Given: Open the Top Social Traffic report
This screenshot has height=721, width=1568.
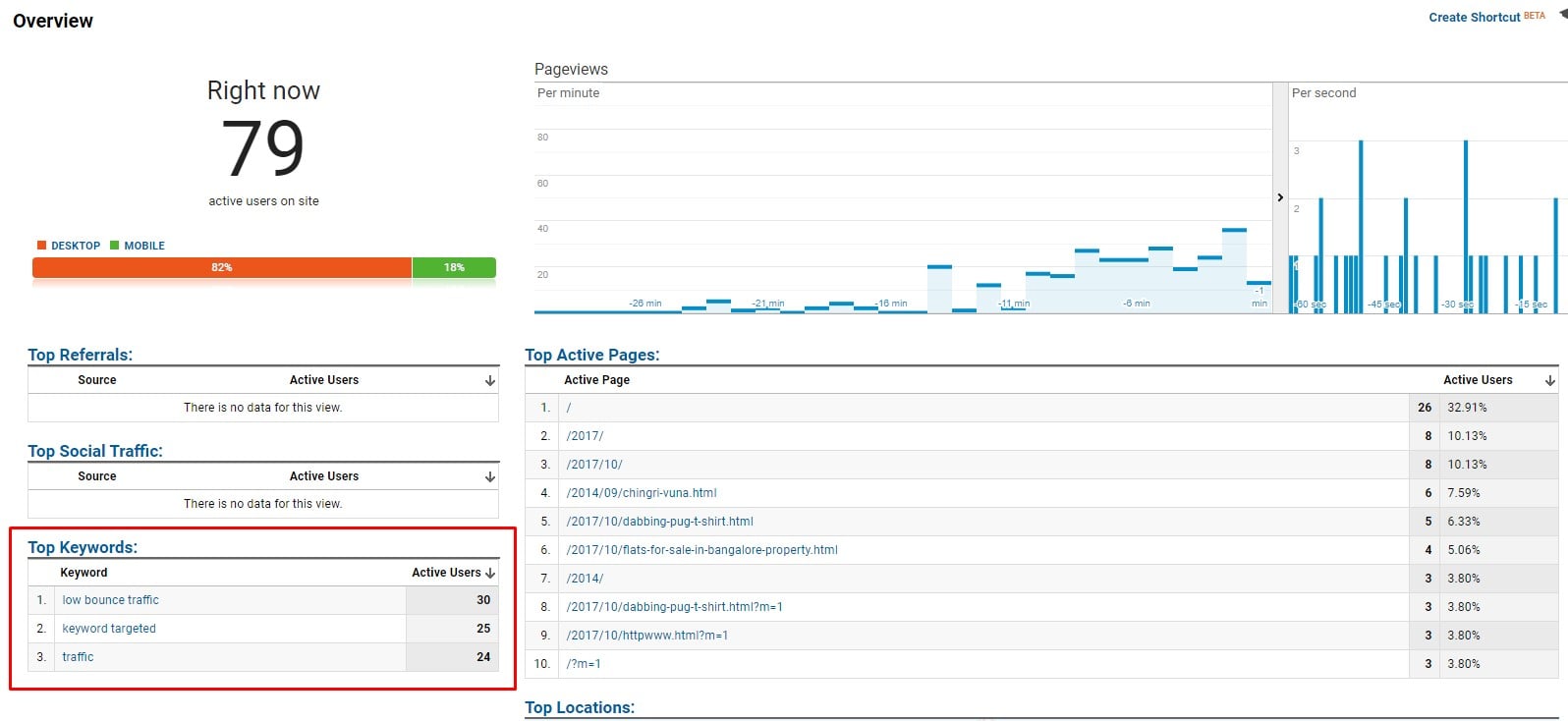Looking at the screenshot, I should pyautogui.click(x=95, y=451).
